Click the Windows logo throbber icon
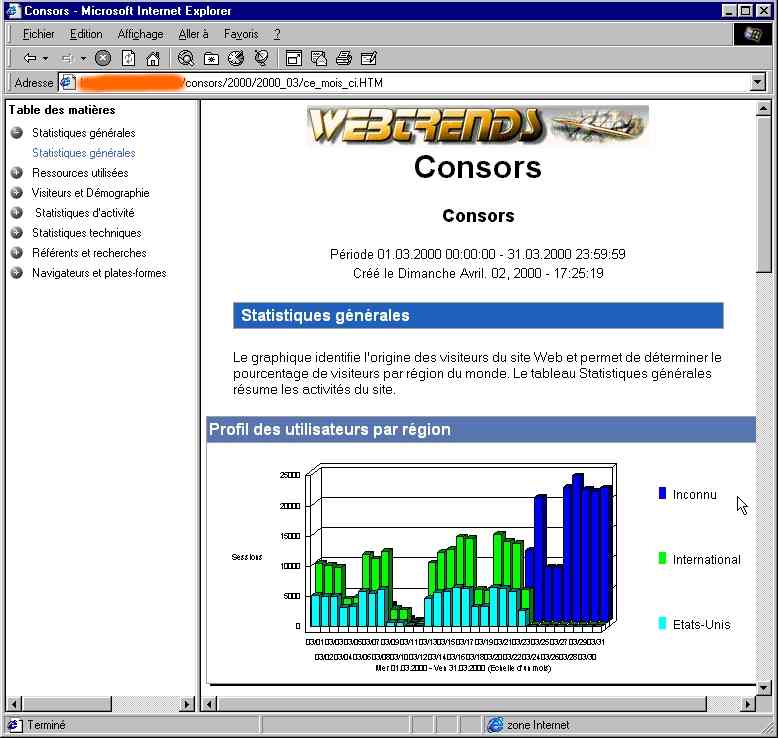This screenshot has width=778, height=738. tap(752, 34)
